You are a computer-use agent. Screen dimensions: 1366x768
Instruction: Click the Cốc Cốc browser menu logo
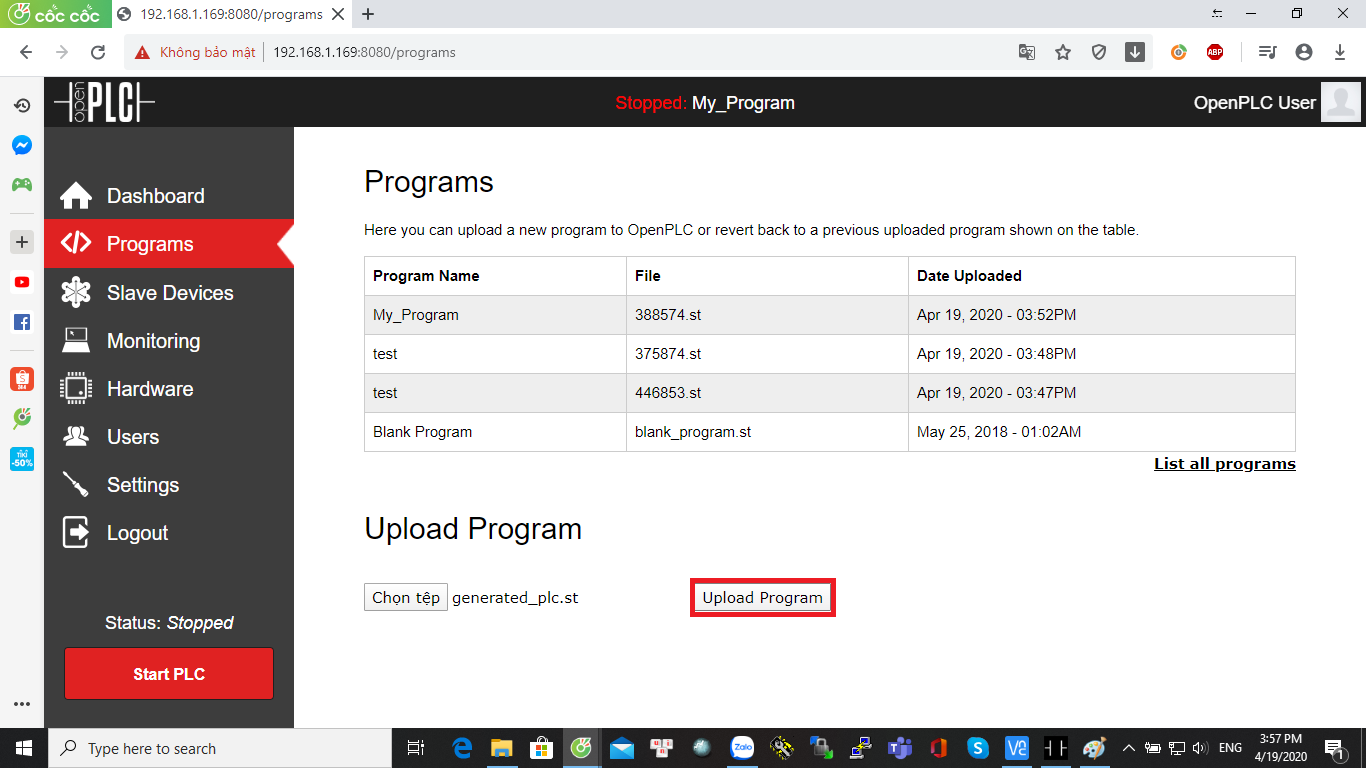coord(55,14)
